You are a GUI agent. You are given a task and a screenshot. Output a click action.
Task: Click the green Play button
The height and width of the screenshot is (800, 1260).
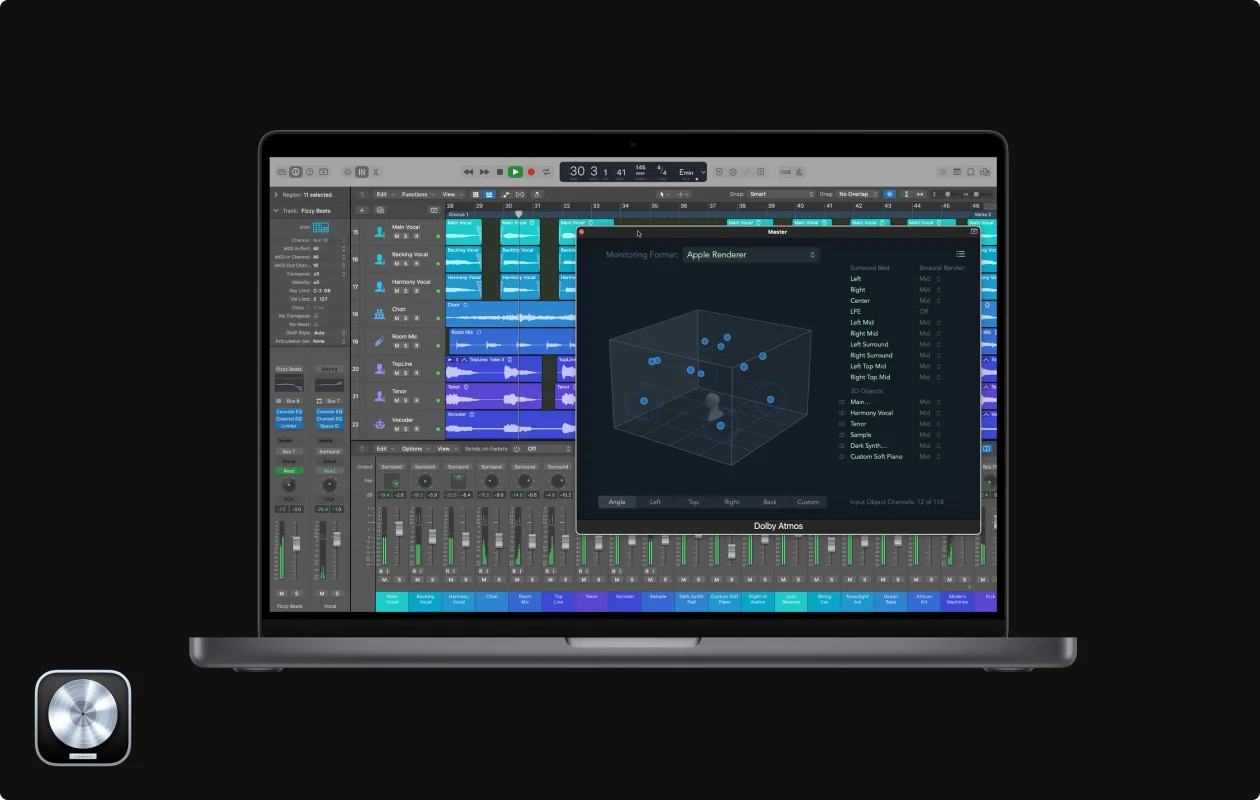pos(515,172)
